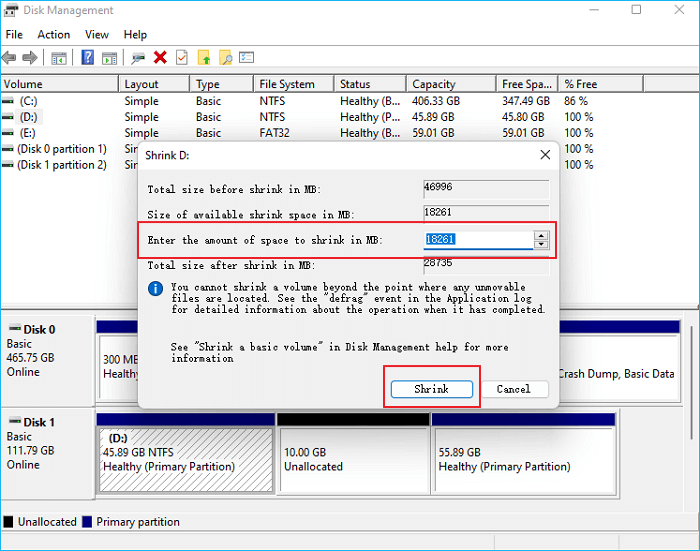
Task: Sort by the Type column header
Action: point(222,84)
